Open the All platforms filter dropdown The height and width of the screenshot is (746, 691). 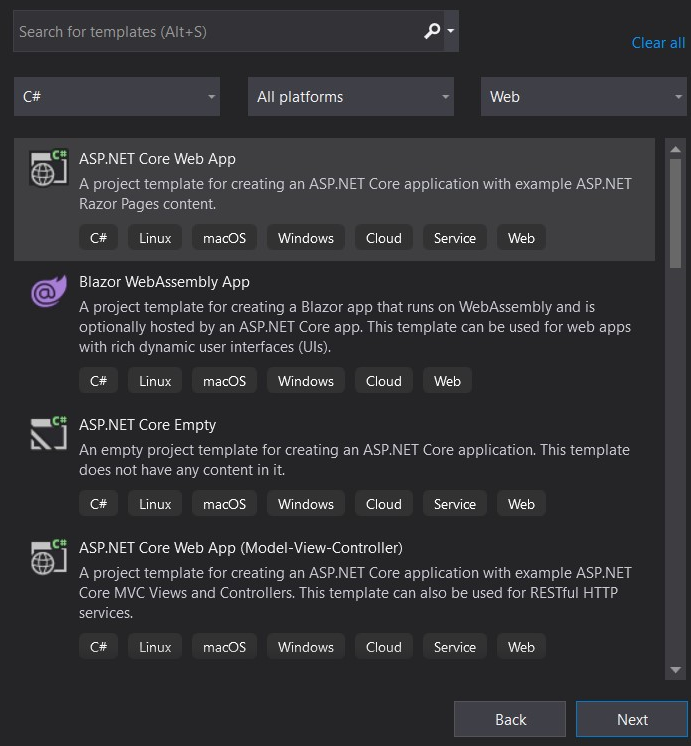coord(351,97)
